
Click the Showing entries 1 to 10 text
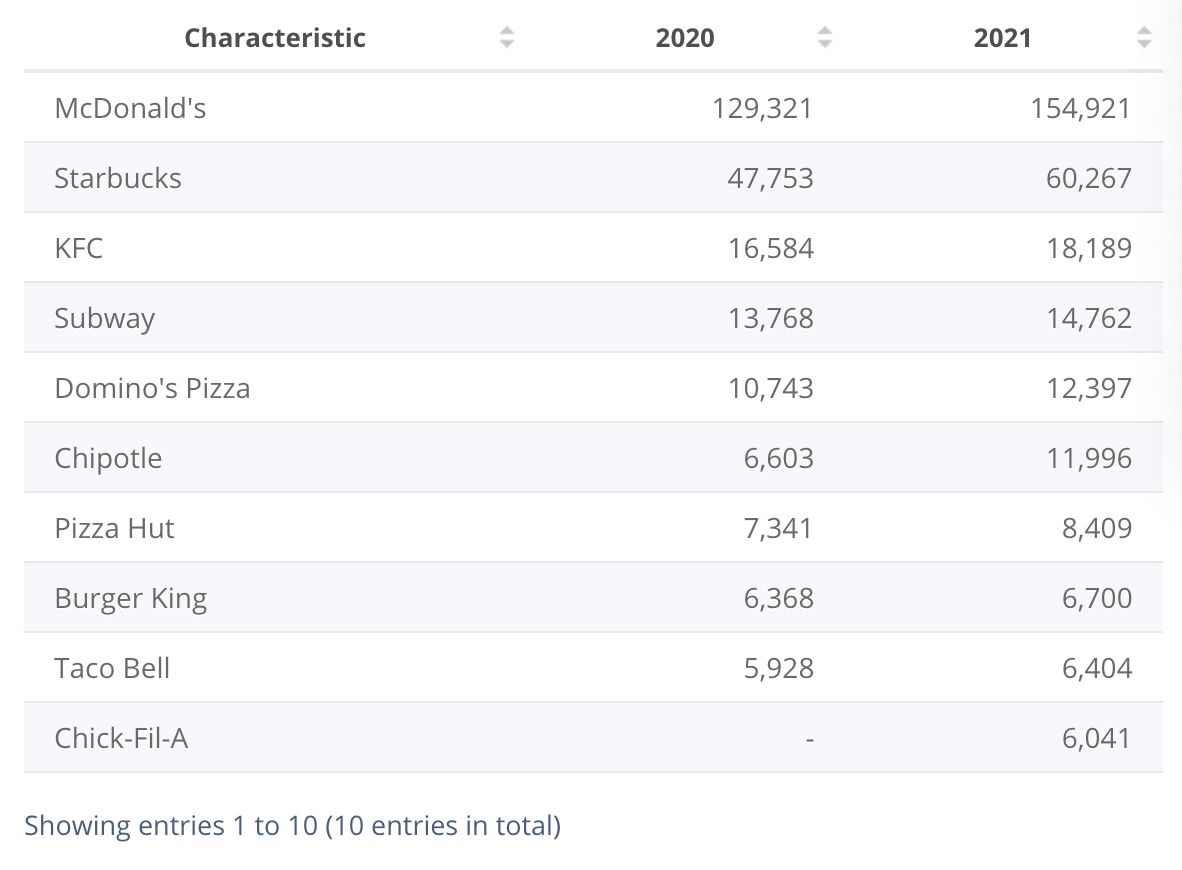tap(292, 826)
